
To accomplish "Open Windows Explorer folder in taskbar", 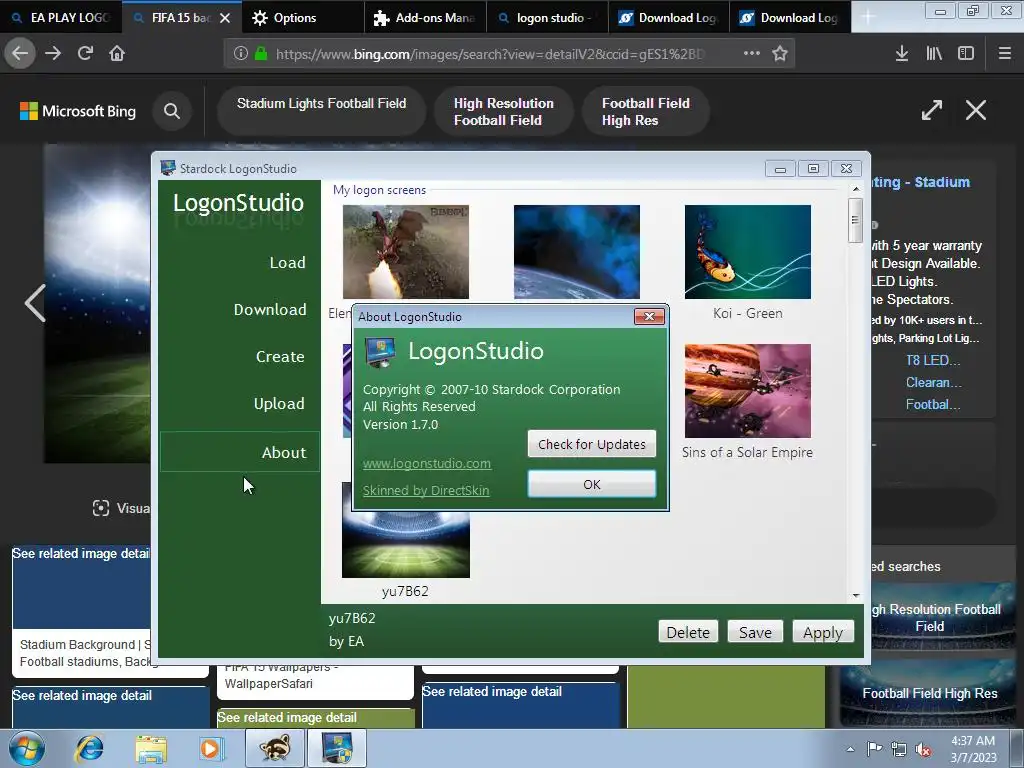I will [151, 748].
